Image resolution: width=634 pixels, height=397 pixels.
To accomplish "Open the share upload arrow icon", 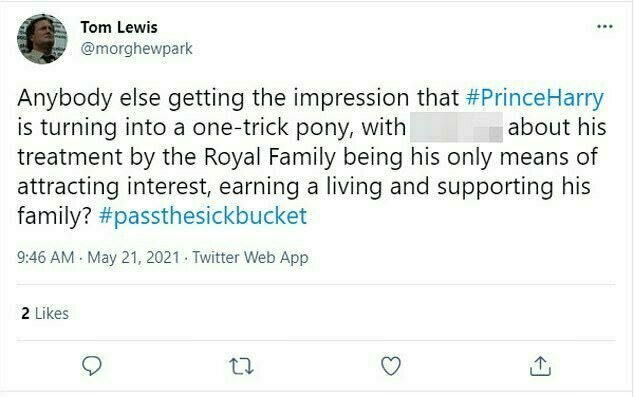I will [x=540, y=365].
